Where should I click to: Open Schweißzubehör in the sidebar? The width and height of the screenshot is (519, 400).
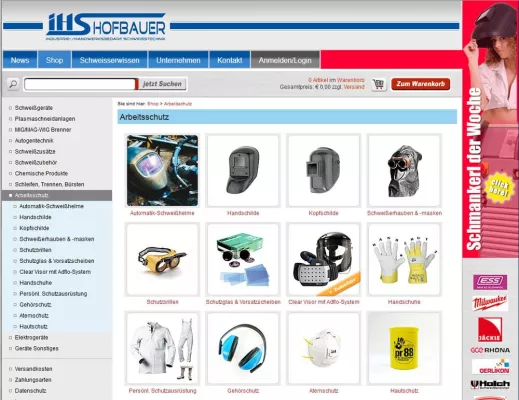coord(36,162)
